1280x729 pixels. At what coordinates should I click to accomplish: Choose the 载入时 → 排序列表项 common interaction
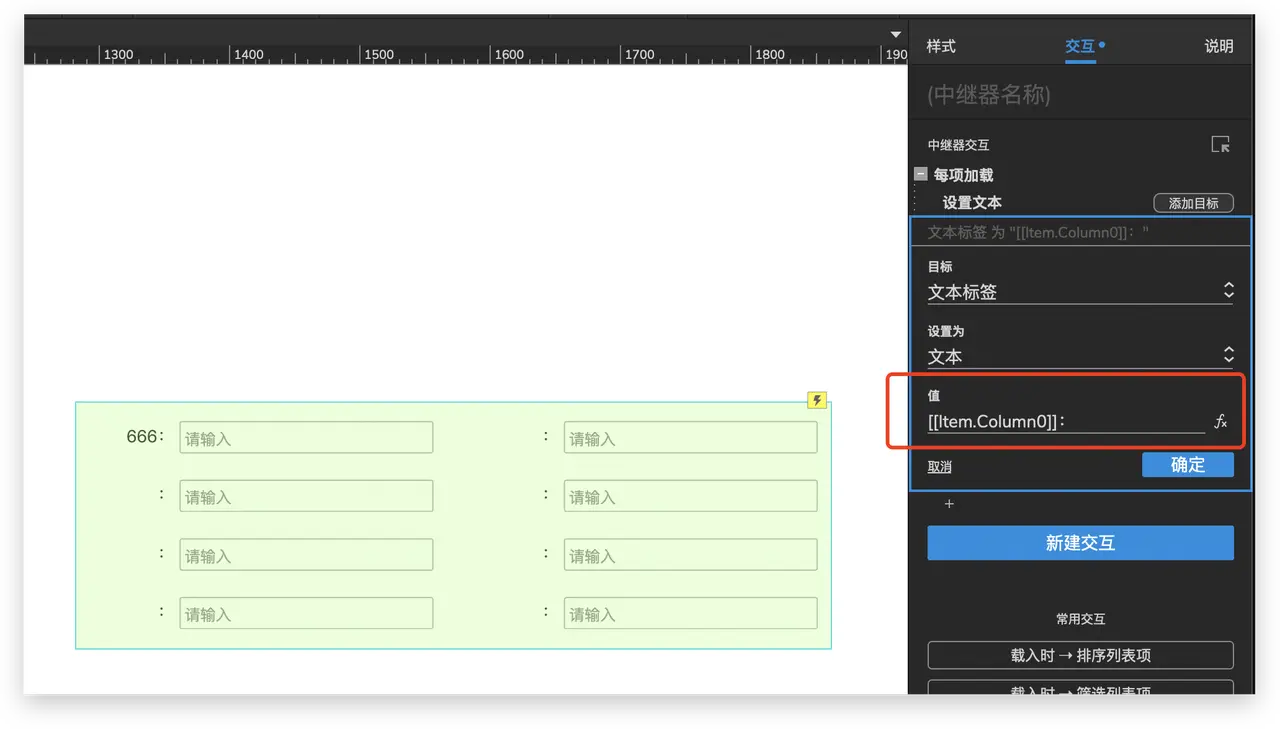tap(1080, 655)
